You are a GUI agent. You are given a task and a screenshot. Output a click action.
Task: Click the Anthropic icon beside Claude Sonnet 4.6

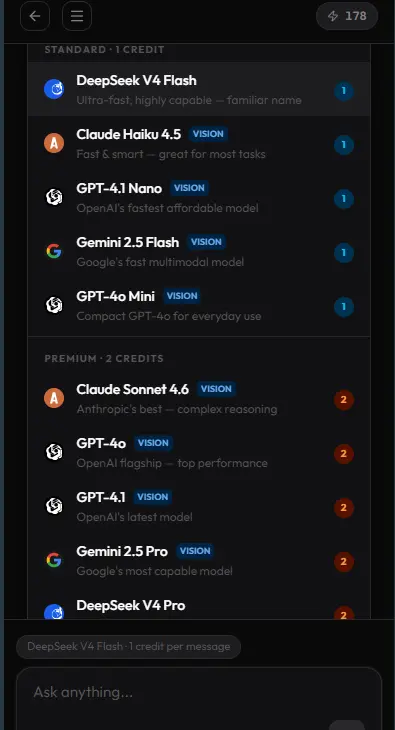coord(54,398)
